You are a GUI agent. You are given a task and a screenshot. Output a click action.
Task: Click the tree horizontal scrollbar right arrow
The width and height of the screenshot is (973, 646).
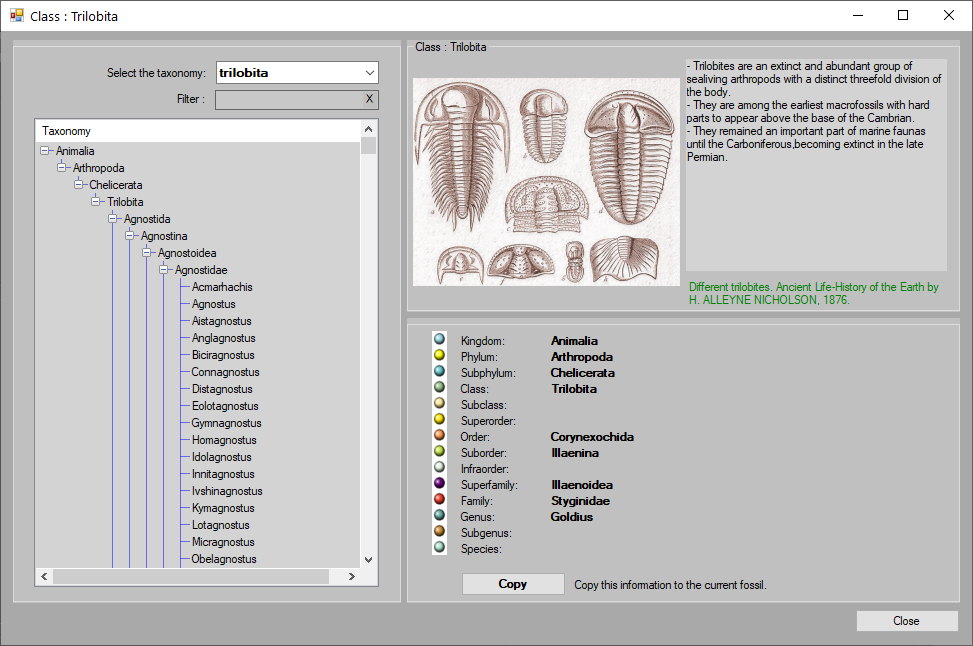pyautogui.click(x=352, y=576)
